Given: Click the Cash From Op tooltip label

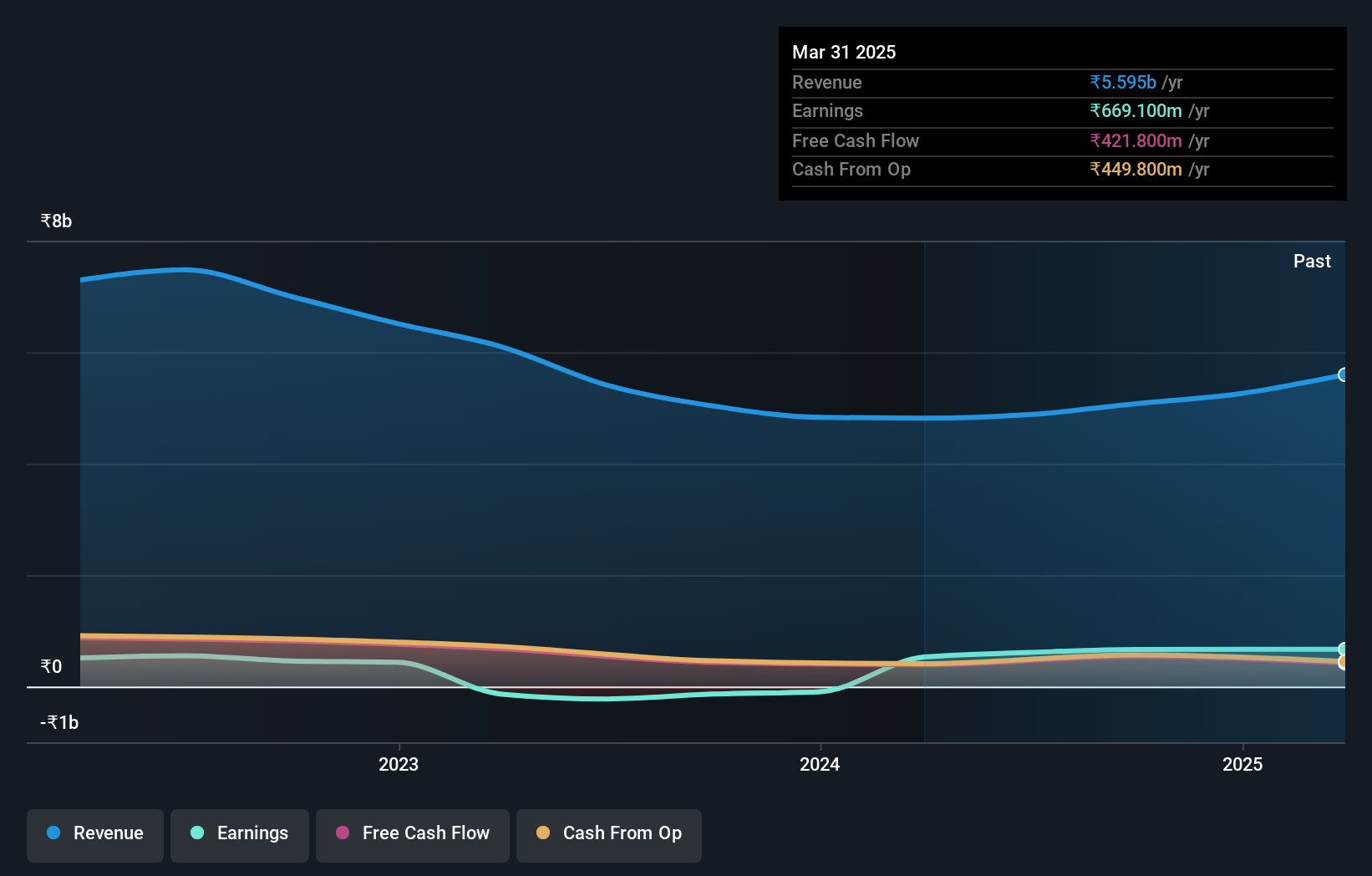Looking at the screenshot, I should click(x=851, y=169).
